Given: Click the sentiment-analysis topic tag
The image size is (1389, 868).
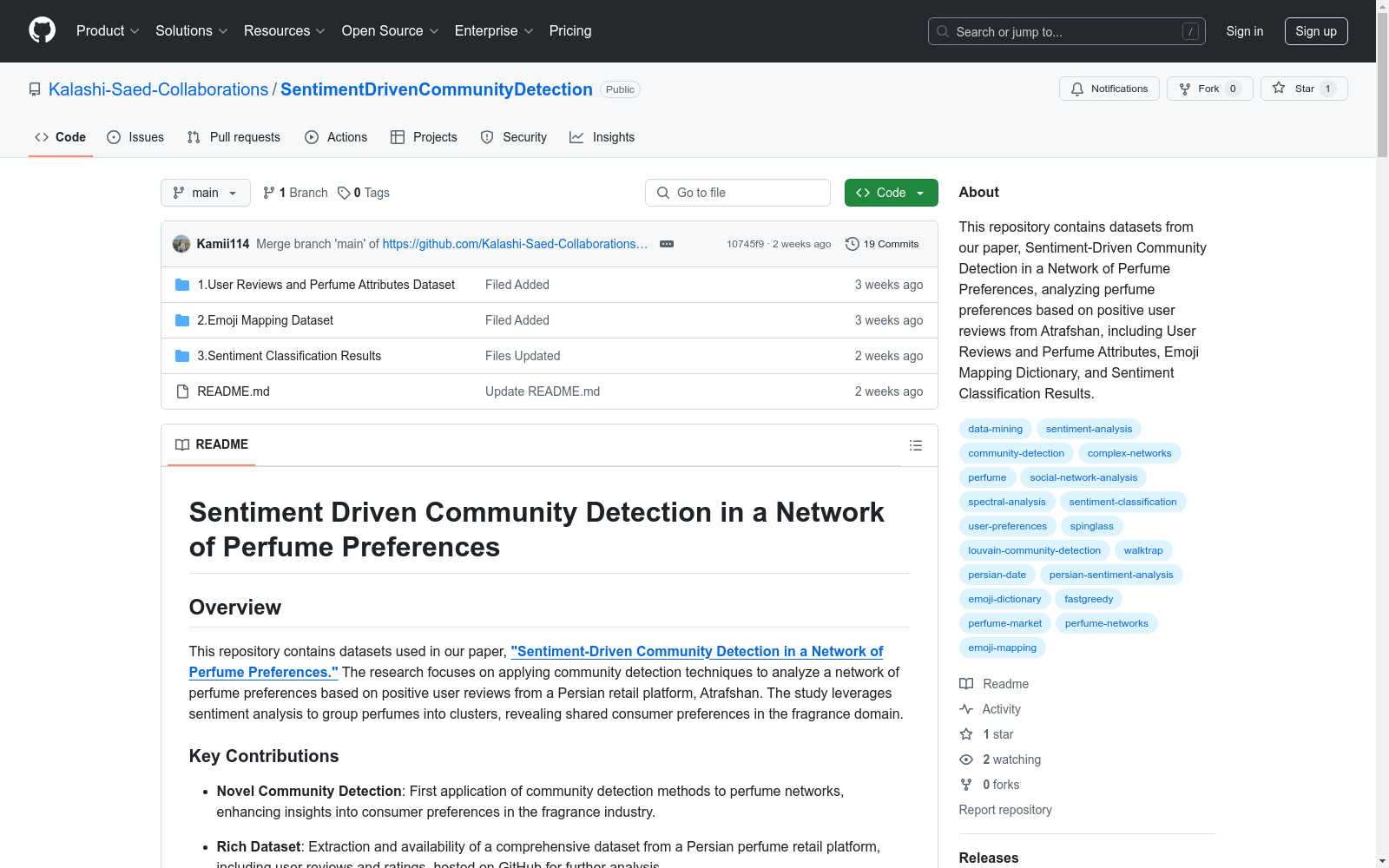Looking at the screenshot, I should point(1089,429).
